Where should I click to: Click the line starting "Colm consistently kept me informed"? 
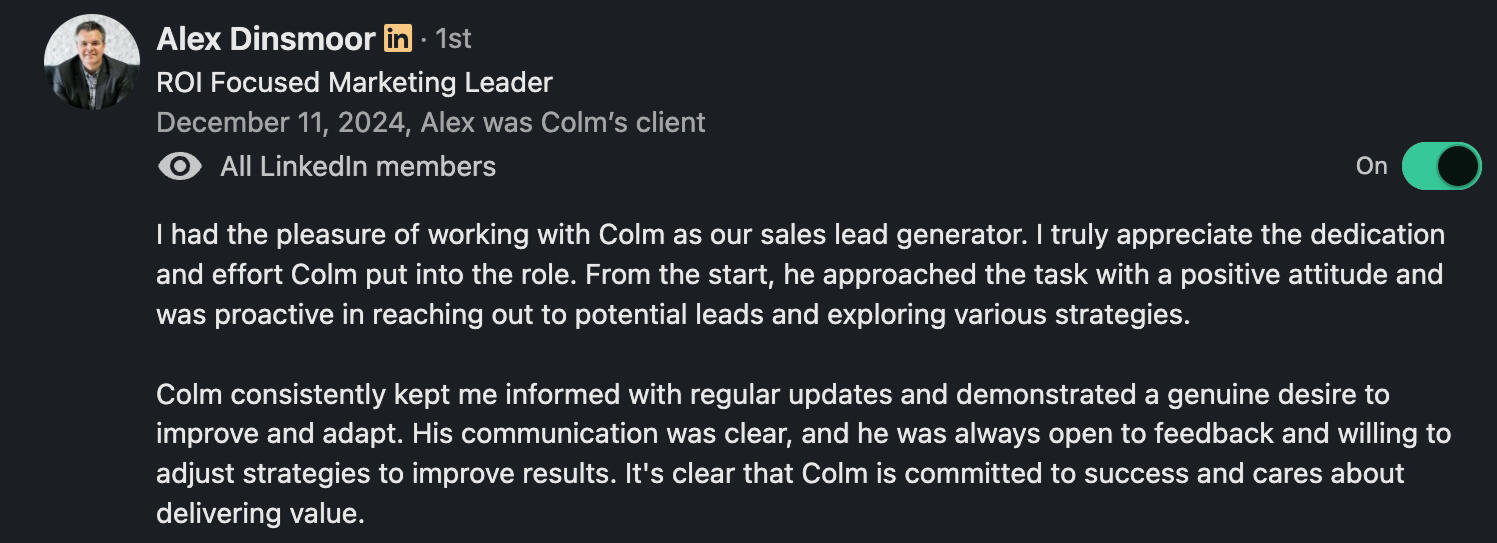(772, 394)
